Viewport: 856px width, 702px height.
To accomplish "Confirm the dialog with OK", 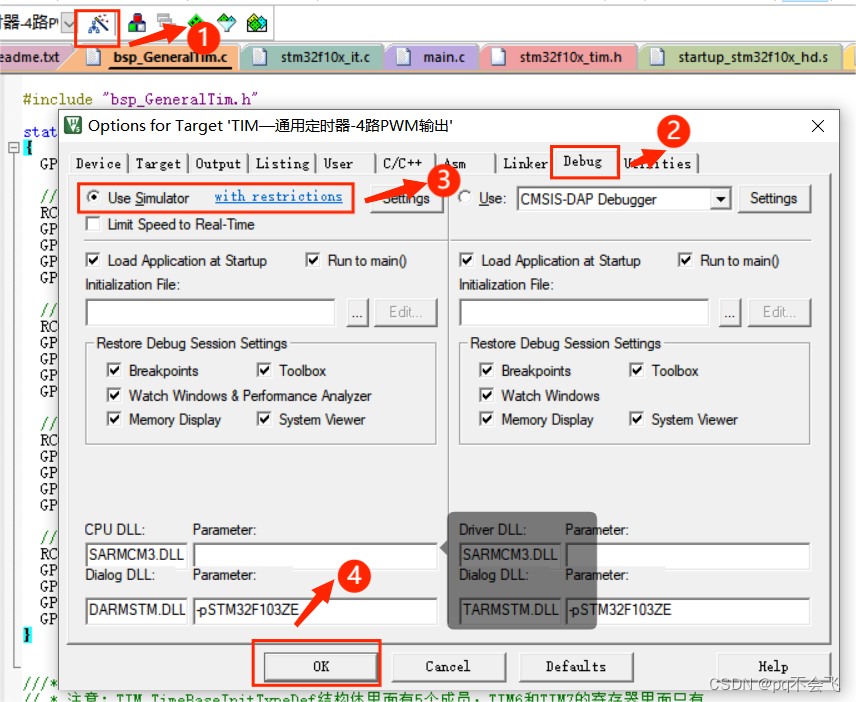I will click(x=320, y=667).
